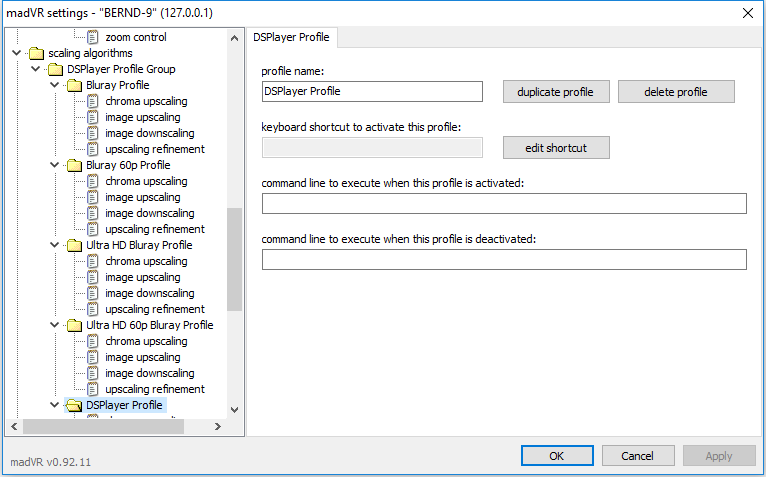Select the Ultra HD Bluray Profile tree item

point(139,245)
